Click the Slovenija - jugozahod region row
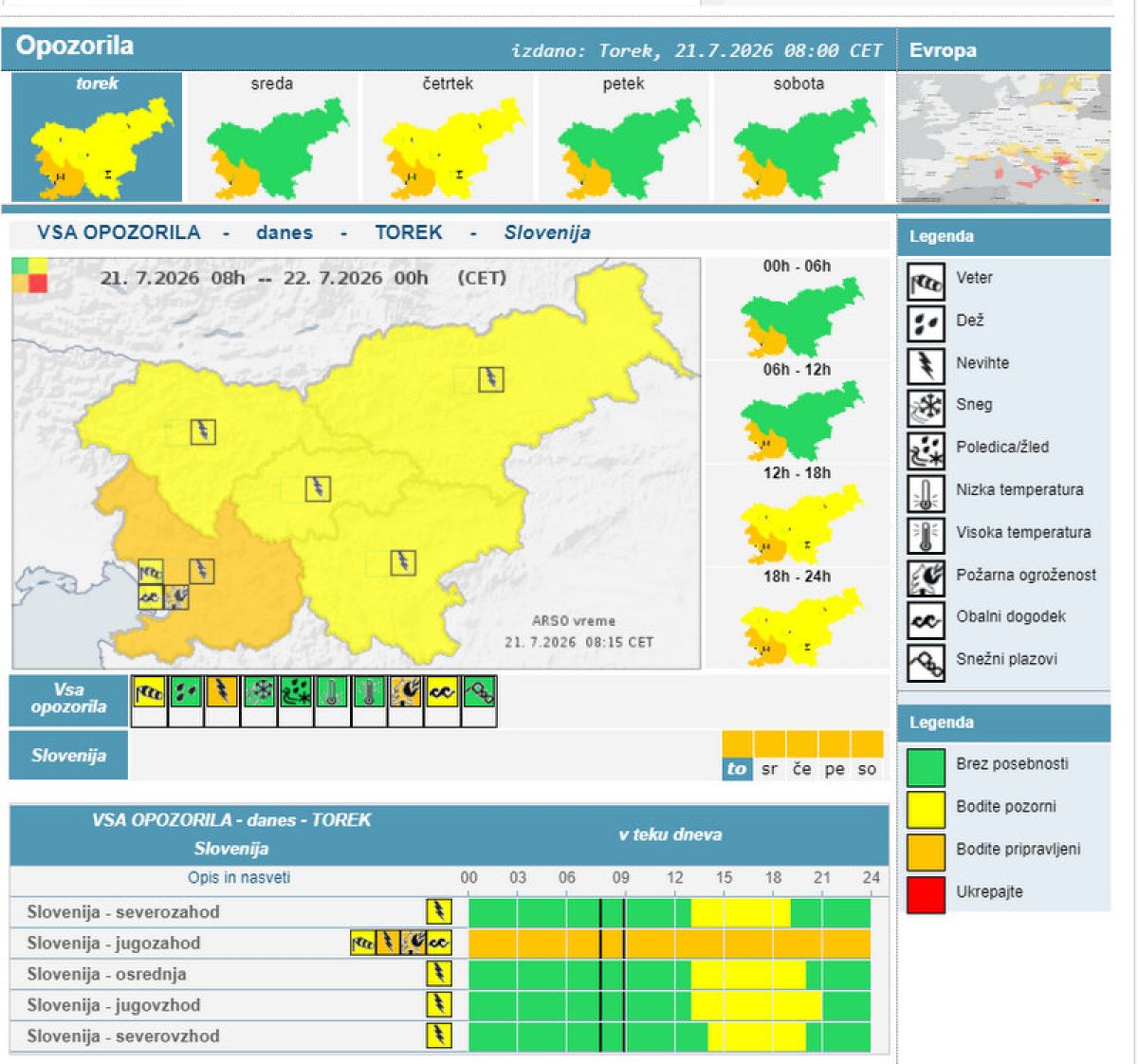1138x1064 pixels. (x=450, y=944)
